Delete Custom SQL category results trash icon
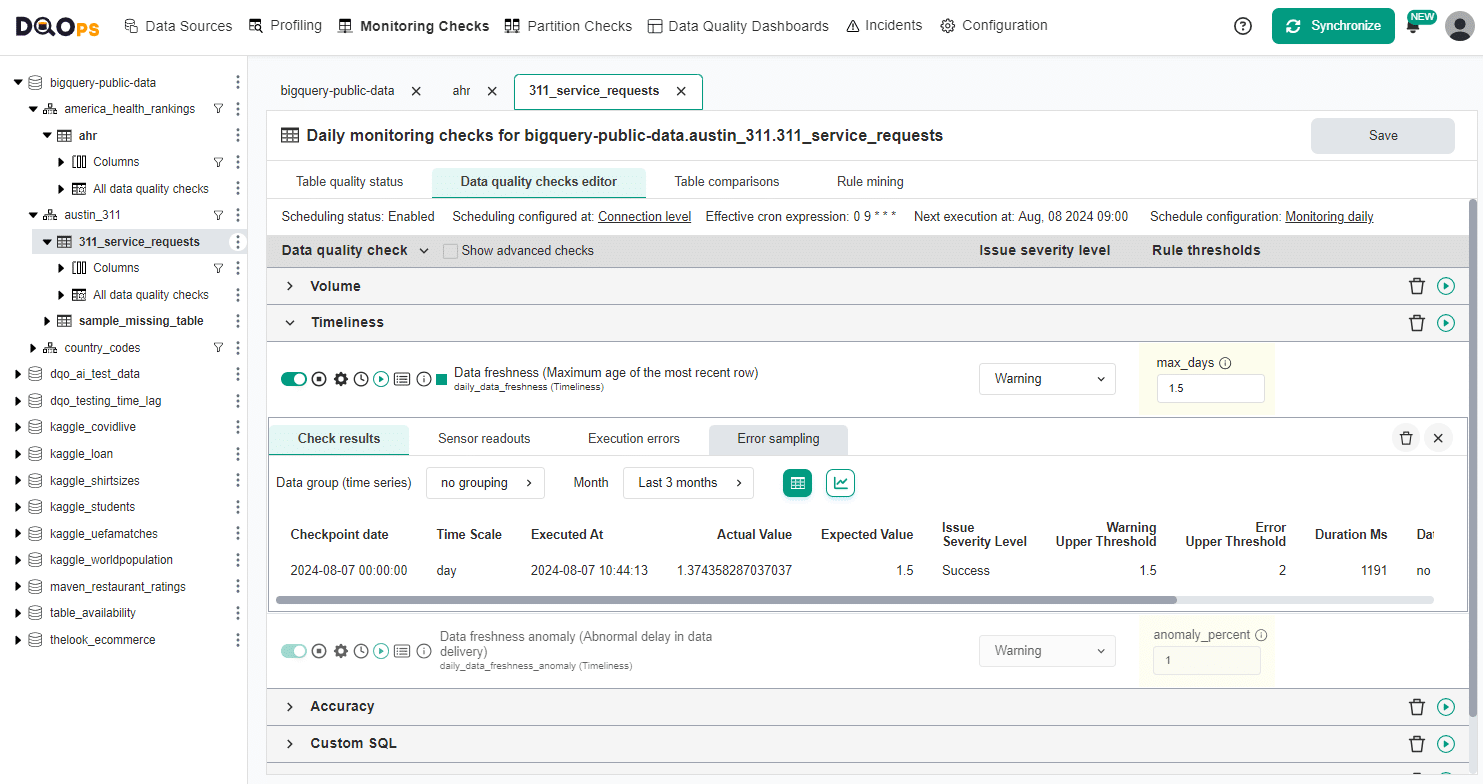The height and width of the screenshot is (784, 1483). 1416,744
